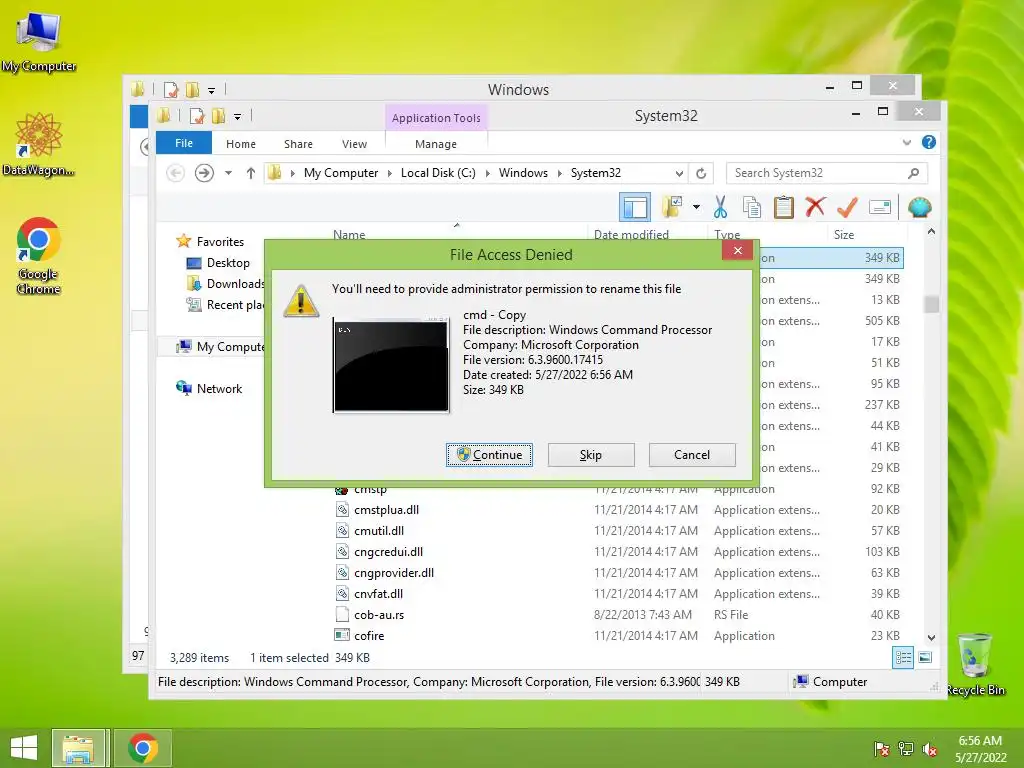Open Desktop in navigation pane
This screenshot has height=768, width=1024.
click(x=228, y=263)
